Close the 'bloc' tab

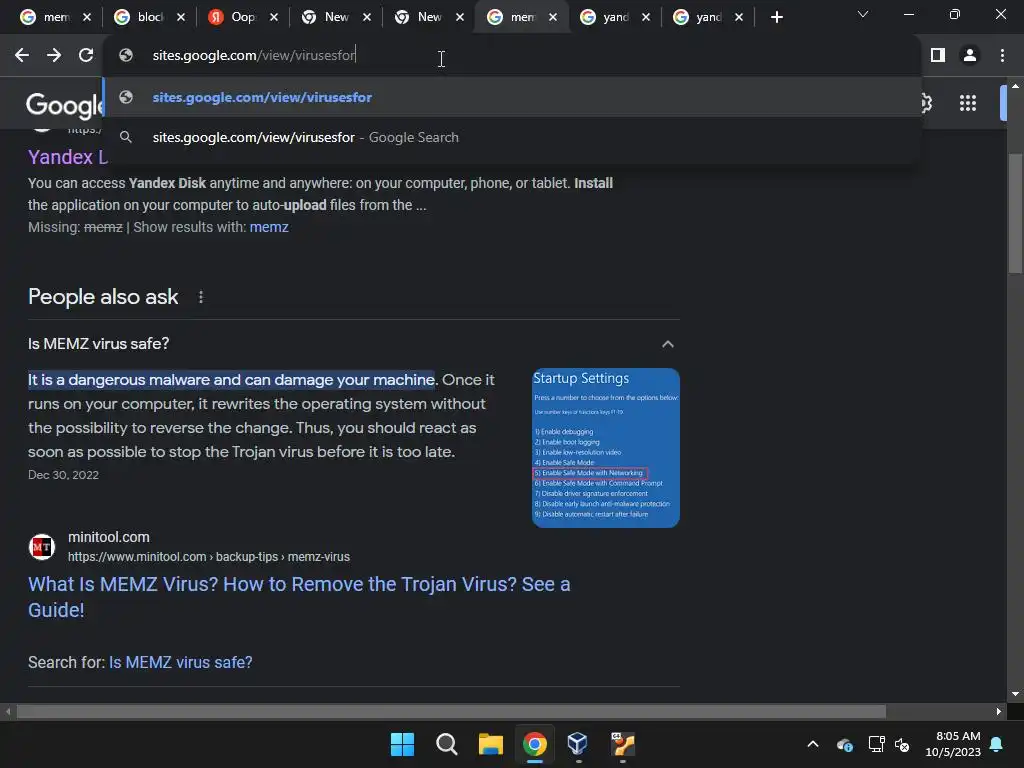[x=181, y=18]
